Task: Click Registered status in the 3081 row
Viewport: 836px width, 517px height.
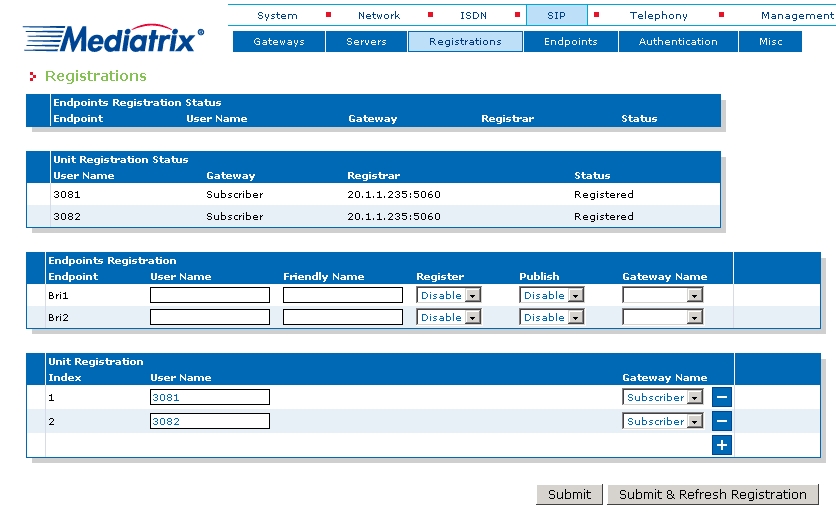Action: [604, 195]
